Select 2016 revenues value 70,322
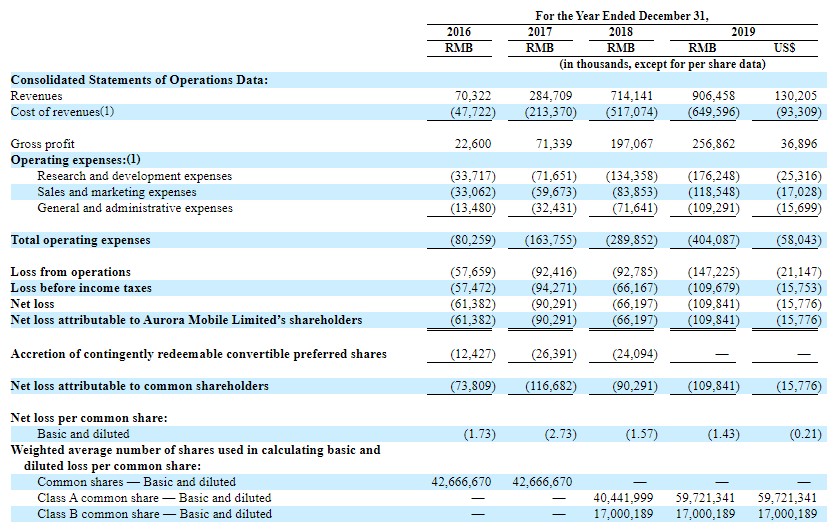 coord(472,96)
